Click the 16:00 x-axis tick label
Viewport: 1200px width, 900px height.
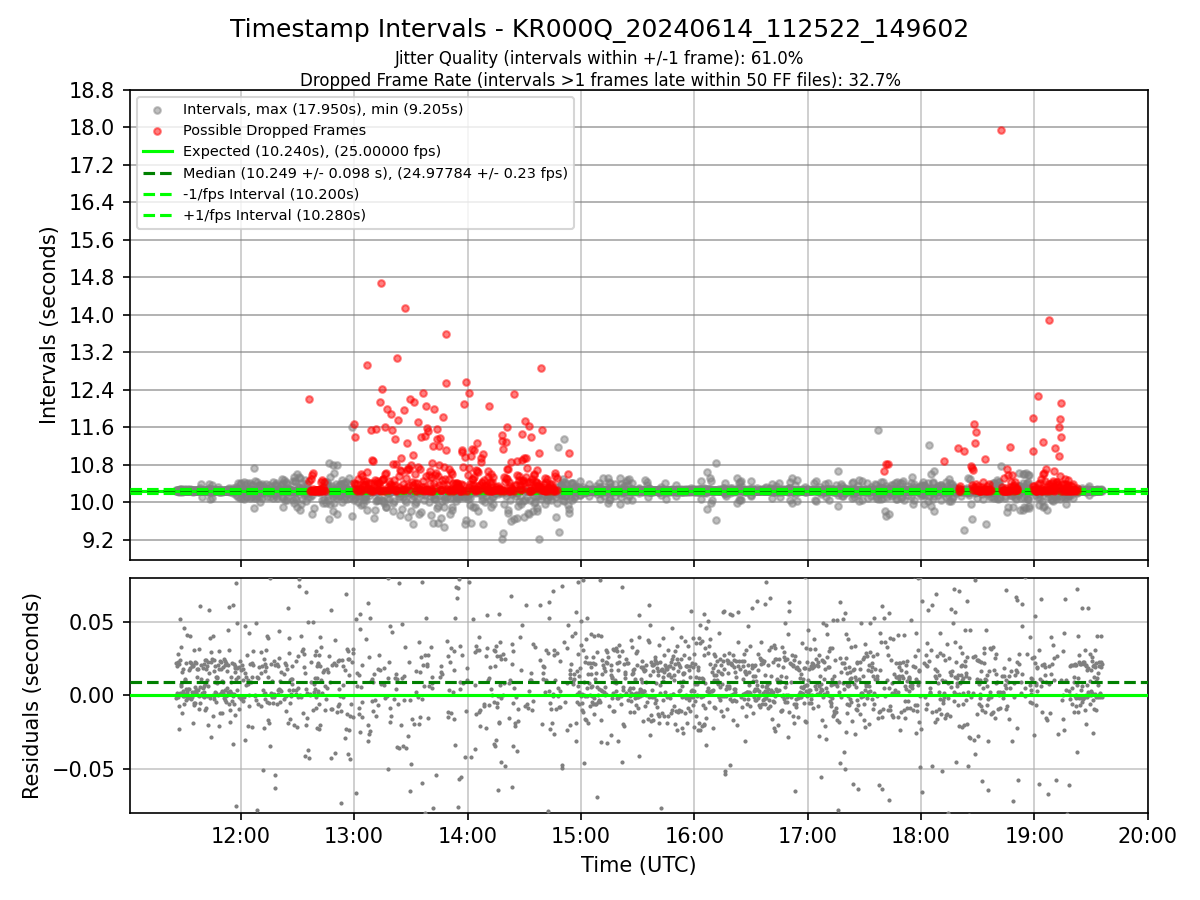[694, 835]
